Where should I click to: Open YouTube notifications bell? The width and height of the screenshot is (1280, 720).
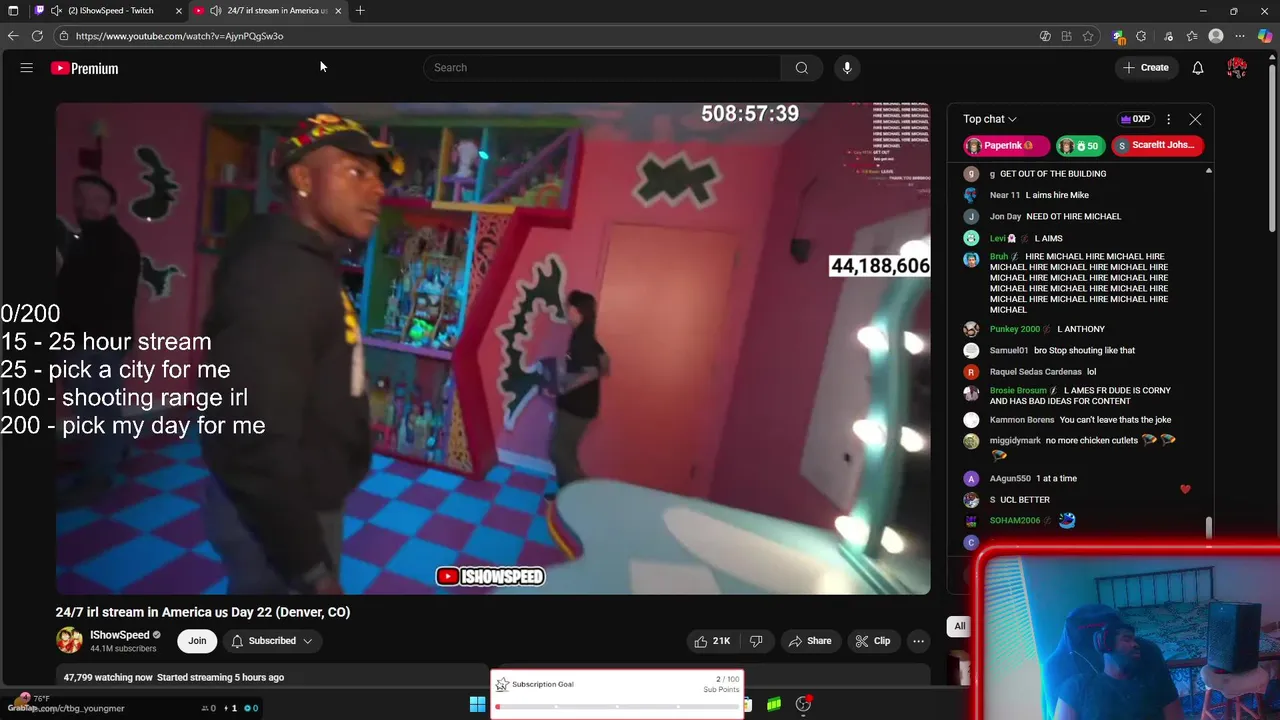[x=1198, y=68]
